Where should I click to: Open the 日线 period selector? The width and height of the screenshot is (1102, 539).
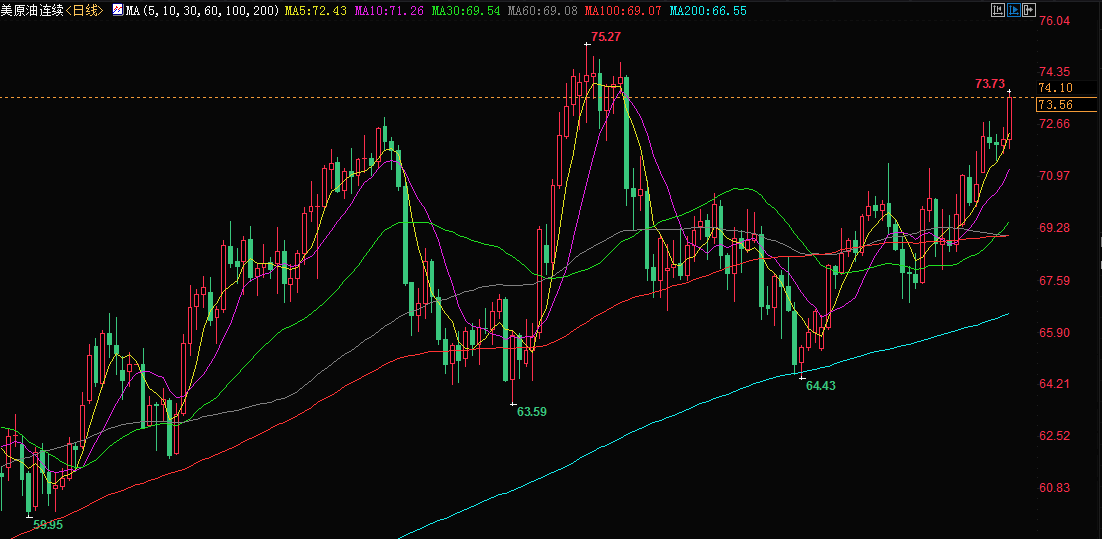coord(84,10)
